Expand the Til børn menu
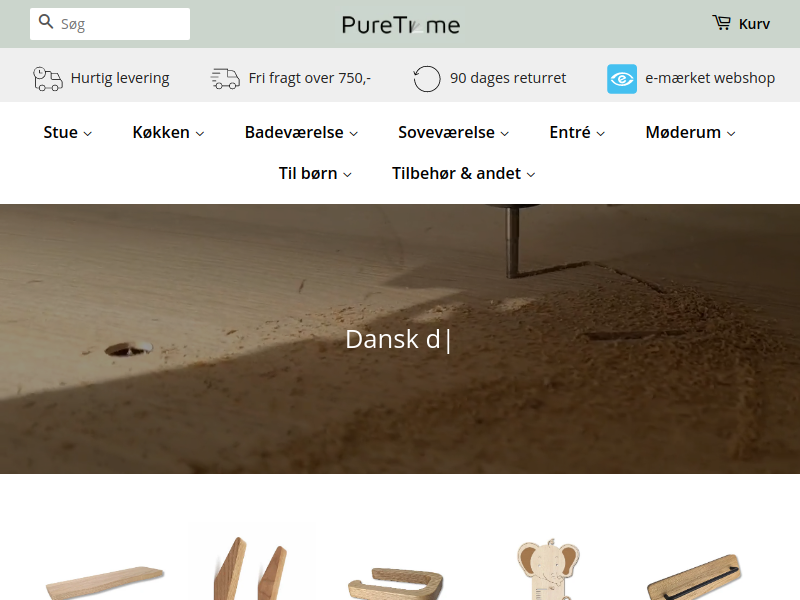Viewport: 800px width, 600px height. [315, 173]
